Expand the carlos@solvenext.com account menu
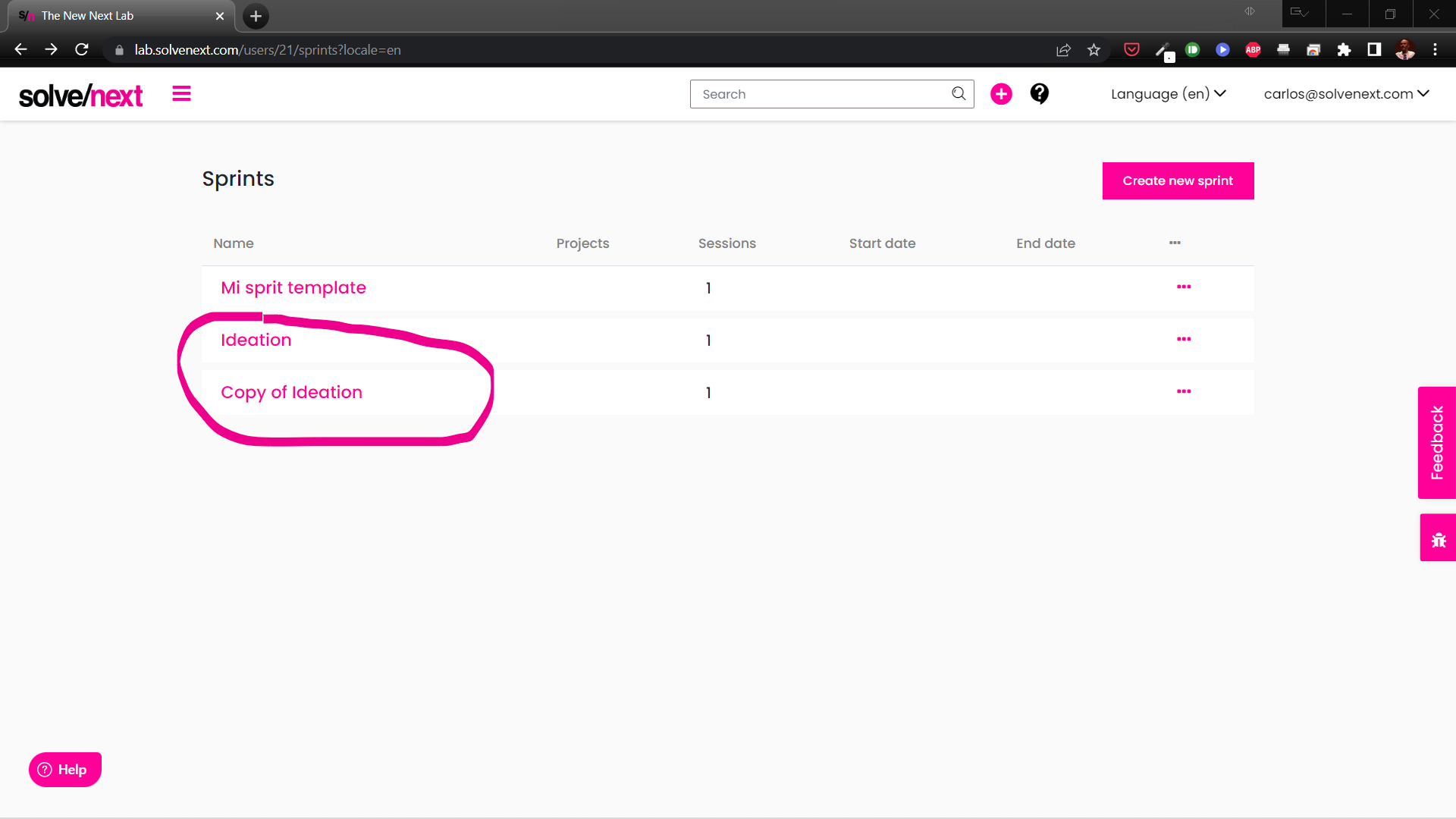The image size is (1456, 819). coord(1346,94)
